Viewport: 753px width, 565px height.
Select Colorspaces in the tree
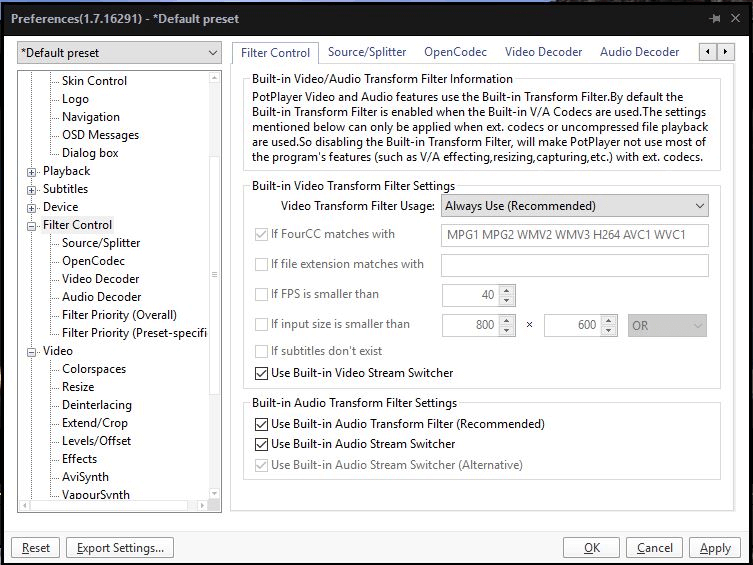pos(94,369)
